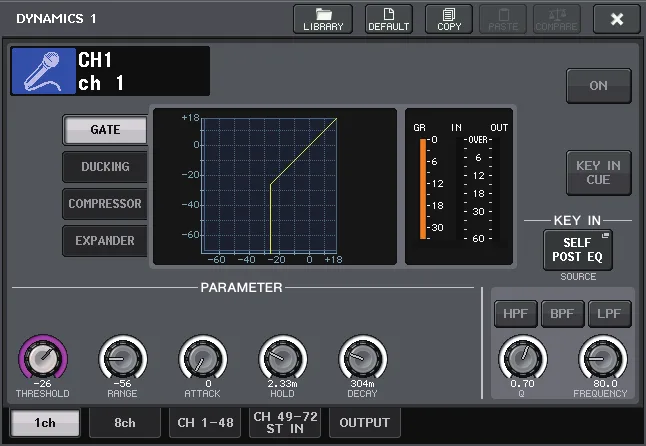Image resolution: width=646 pixels, height=446 pixels.
Task: Click the OUT level meter
Action: (494, 189)
